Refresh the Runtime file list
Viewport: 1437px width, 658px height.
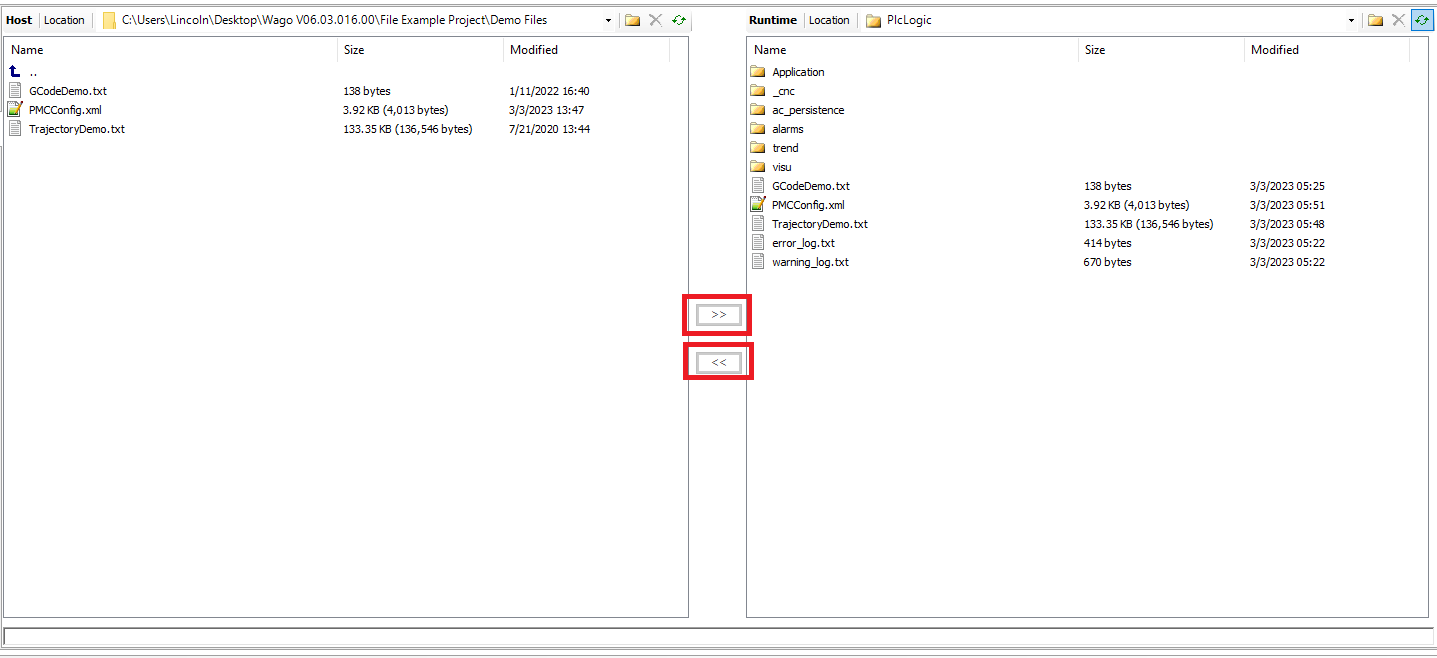(x=1421, y=20)
